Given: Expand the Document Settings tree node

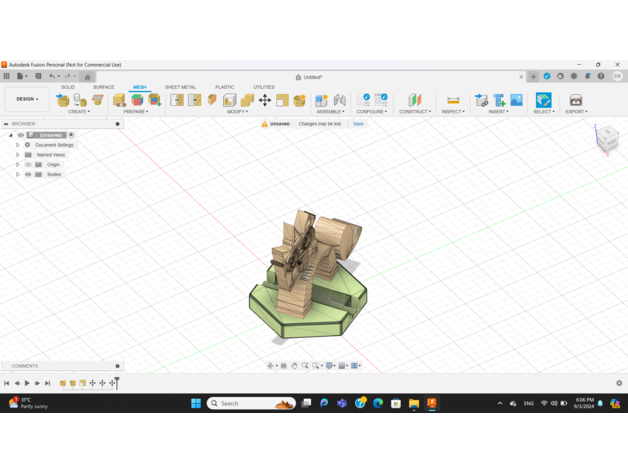Looking at the screenshot, I should coord(17,145).
